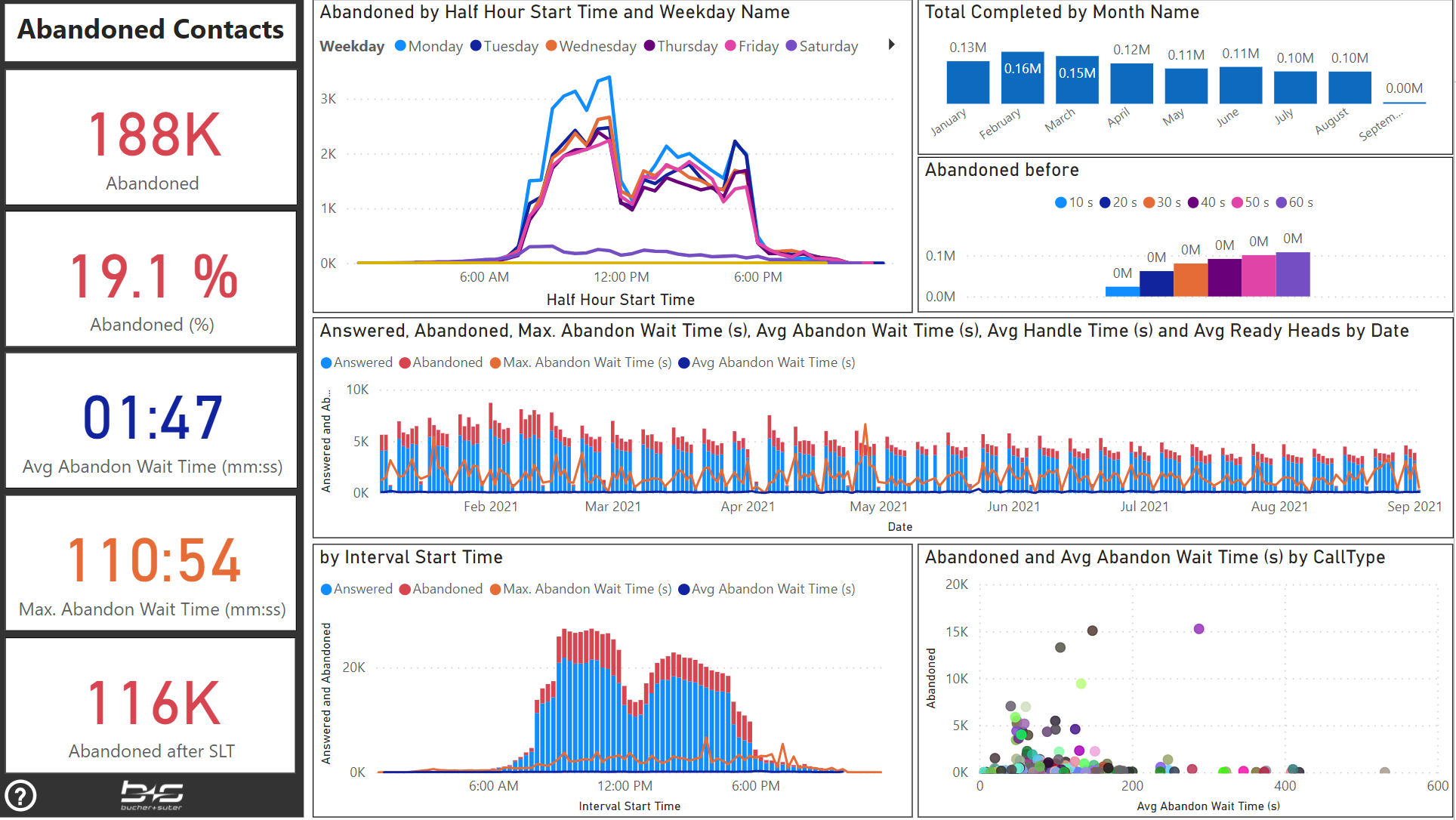This screenshot has height=820, width=1456.
Task: Click the August total completed bar
Action: (1350, 88)
